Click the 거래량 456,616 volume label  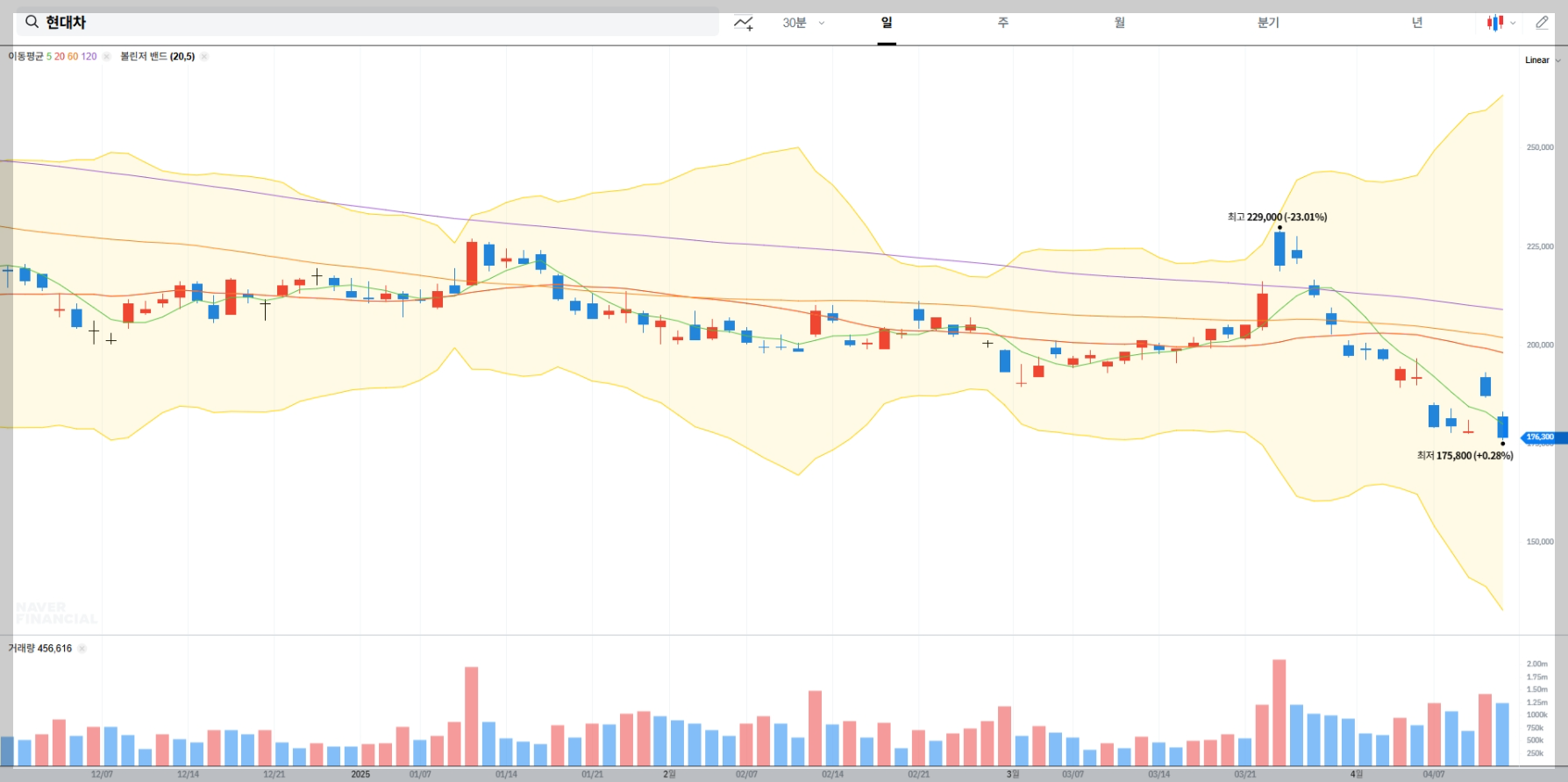point(40,649)
